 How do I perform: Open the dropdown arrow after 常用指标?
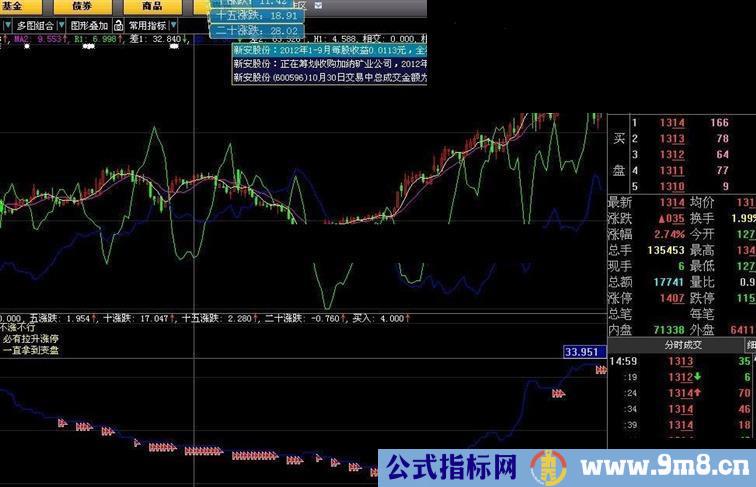tap(174, 25)
